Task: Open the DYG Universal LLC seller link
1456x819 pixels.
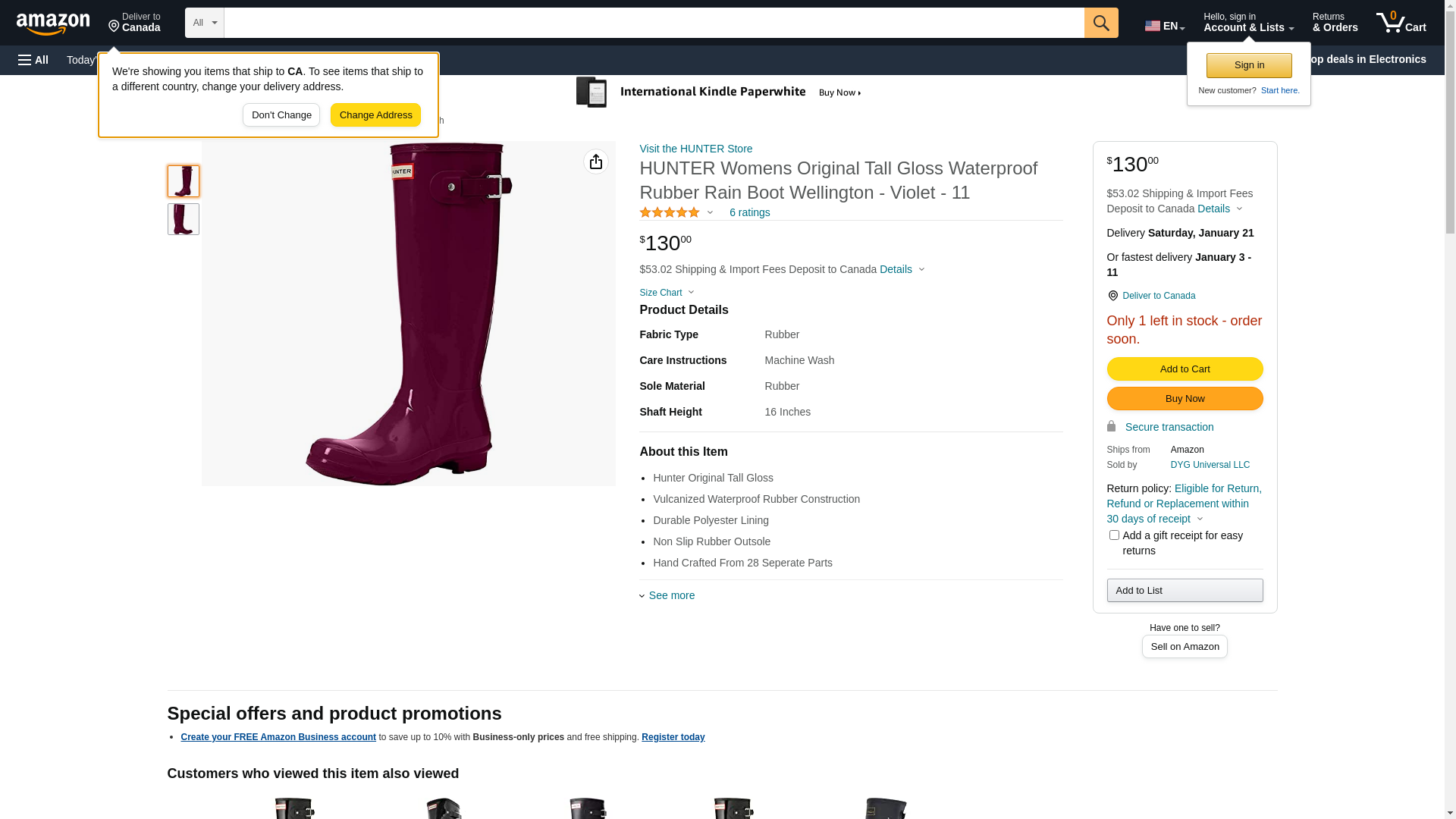Action: (x=1210, y=465)
